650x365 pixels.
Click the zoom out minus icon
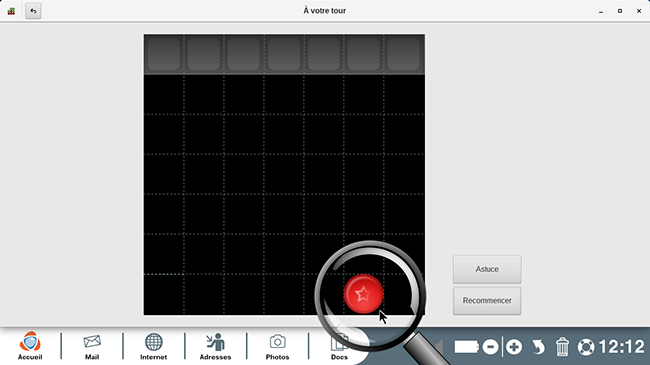point(490,347)
